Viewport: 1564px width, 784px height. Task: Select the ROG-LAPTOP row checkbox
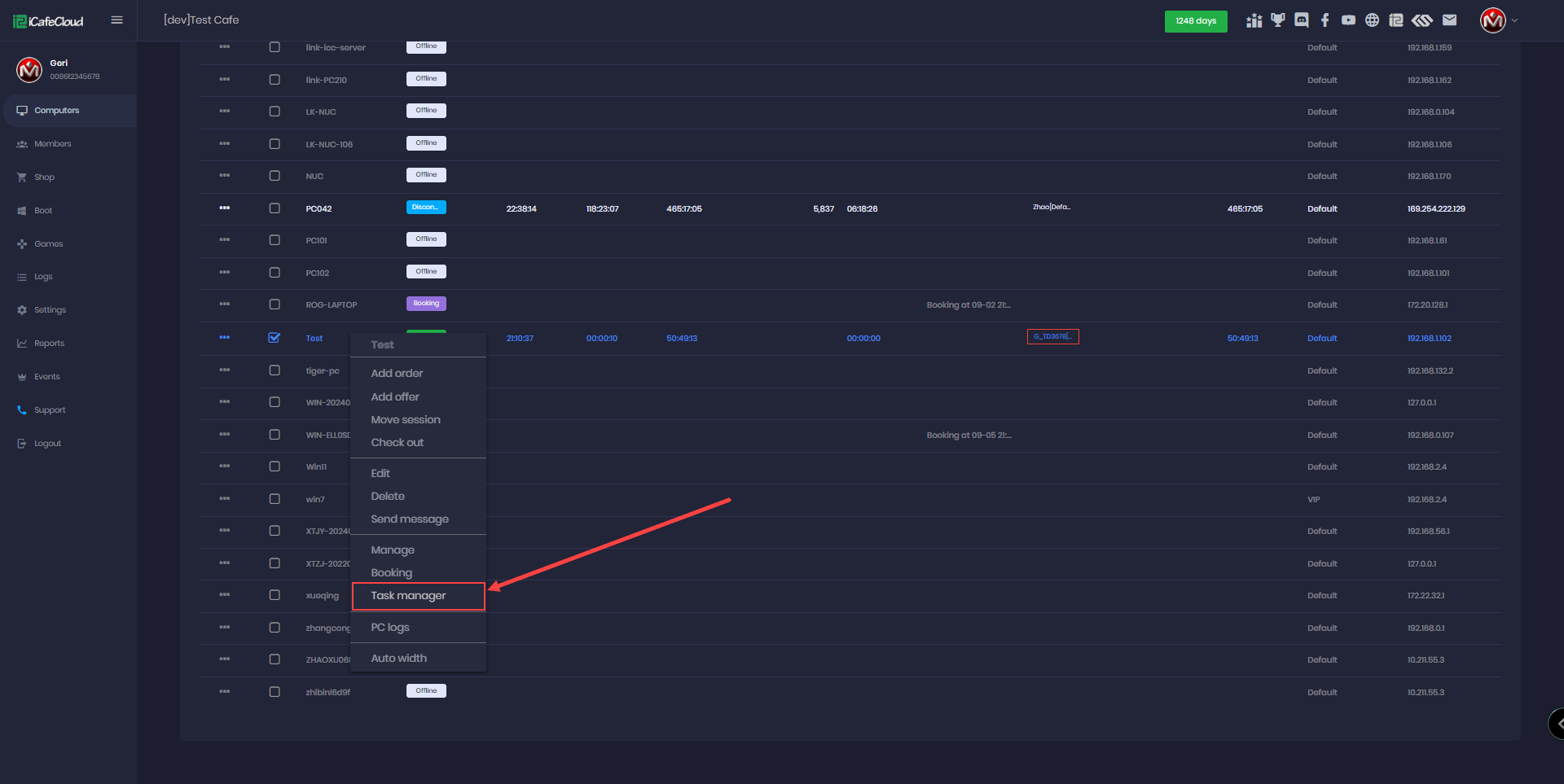click(x=275, y=304)
